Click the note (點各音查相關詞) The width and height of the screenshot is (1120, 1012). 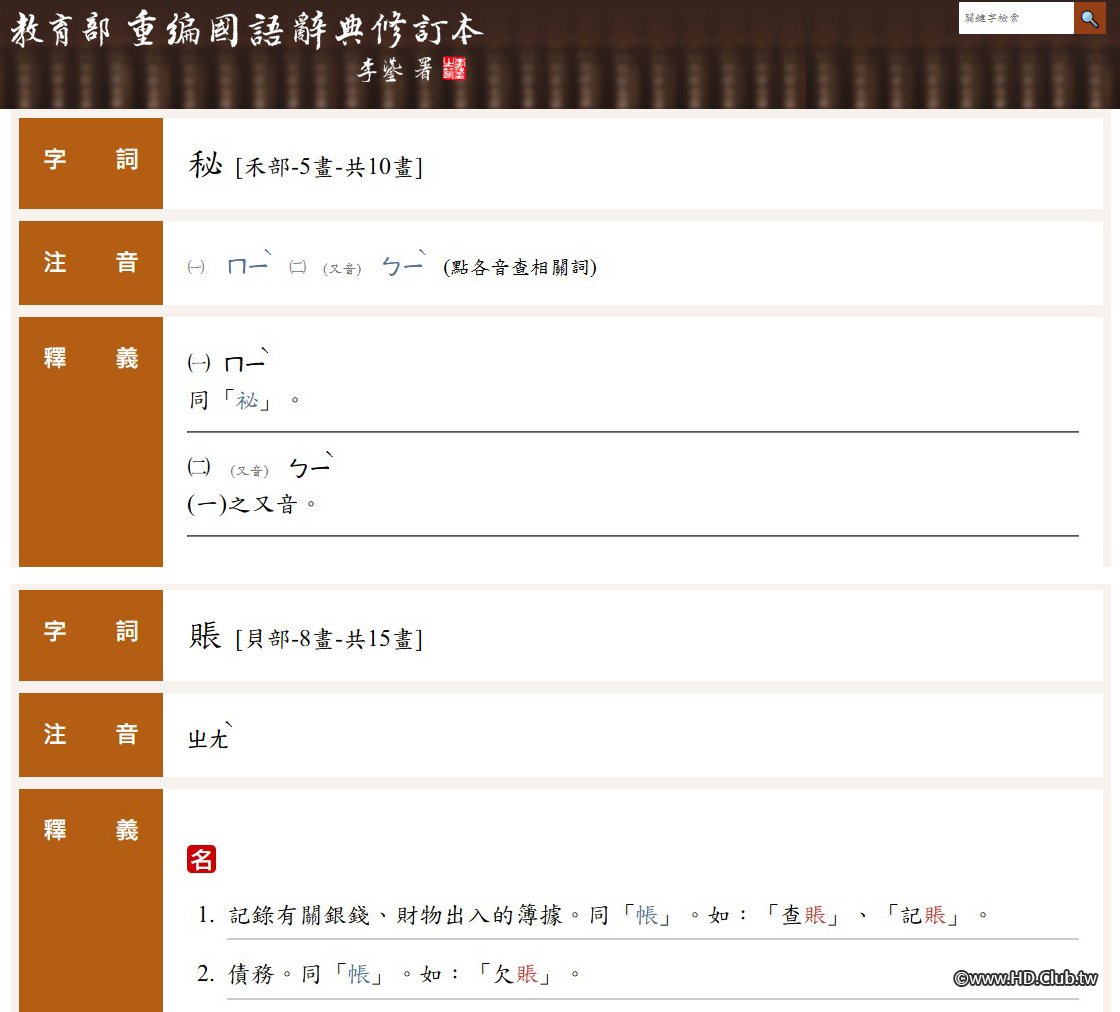click(x=520, y=267)
